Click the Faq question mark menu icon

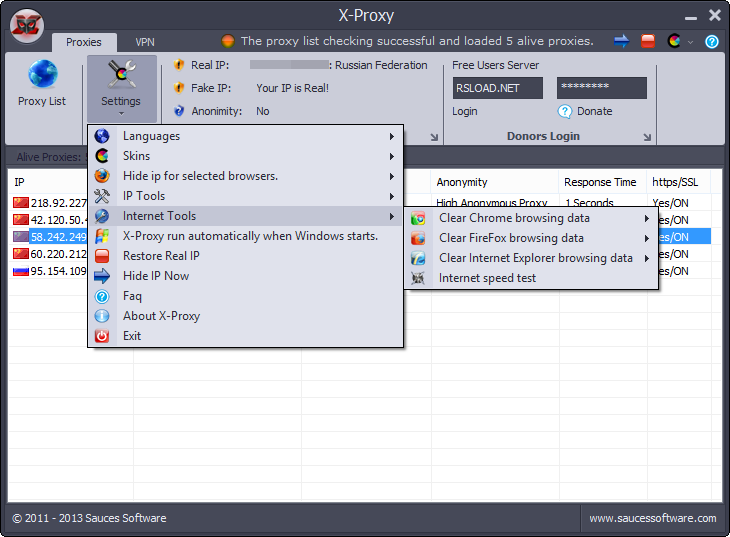click(102, 296)
